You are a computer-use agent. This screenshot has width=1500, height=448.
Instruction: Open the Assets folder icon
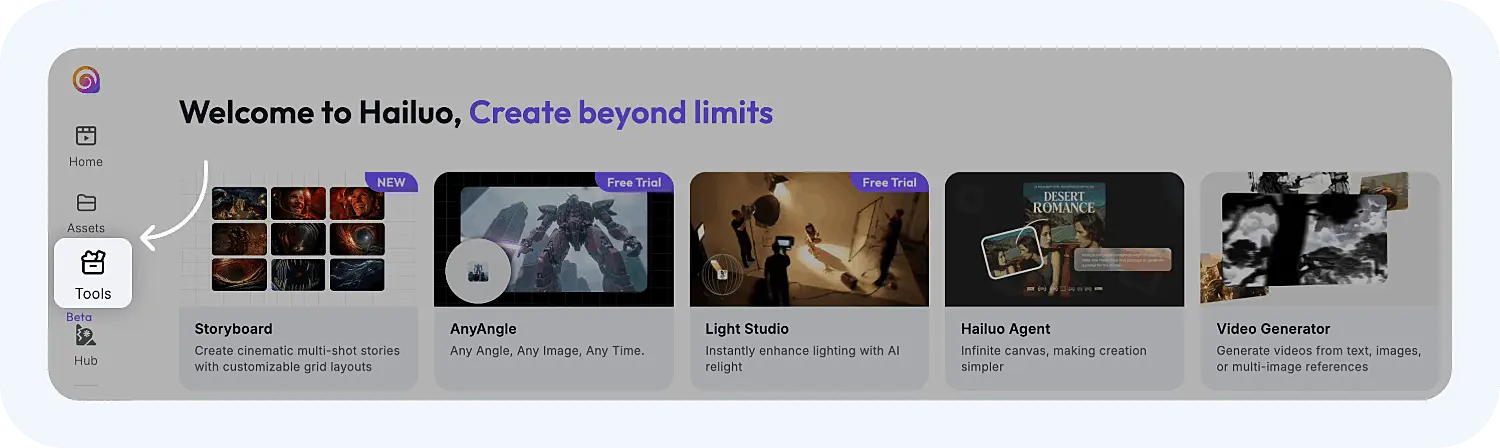point(86,203)
